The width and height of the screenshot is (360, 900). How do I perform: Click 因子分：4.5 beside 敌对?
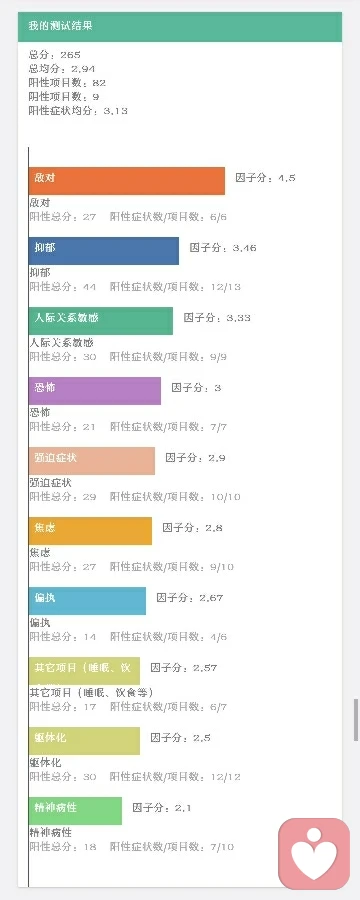point(265,178)
